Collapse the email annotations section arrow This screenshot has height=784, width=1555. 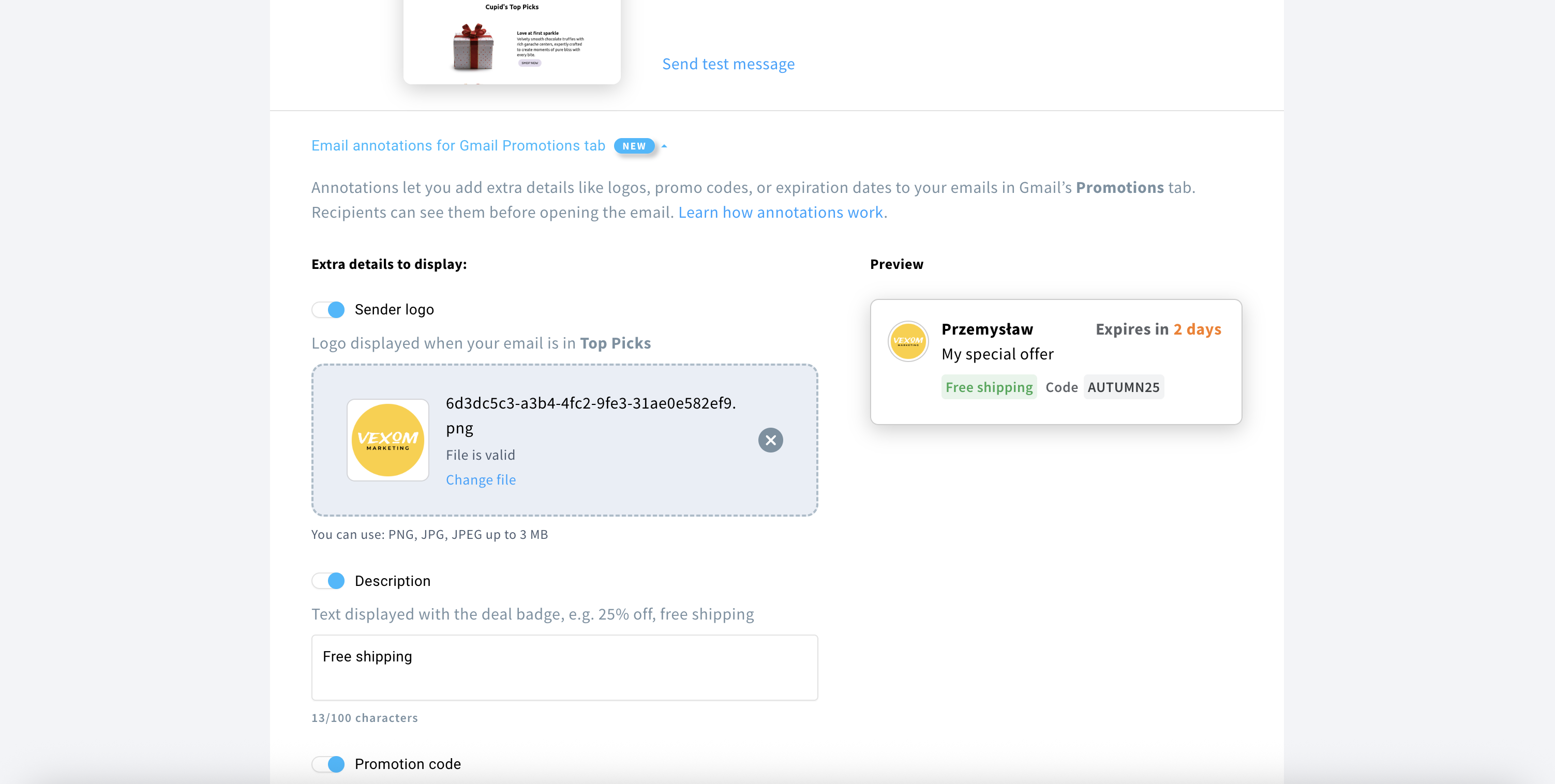(664, 146)
